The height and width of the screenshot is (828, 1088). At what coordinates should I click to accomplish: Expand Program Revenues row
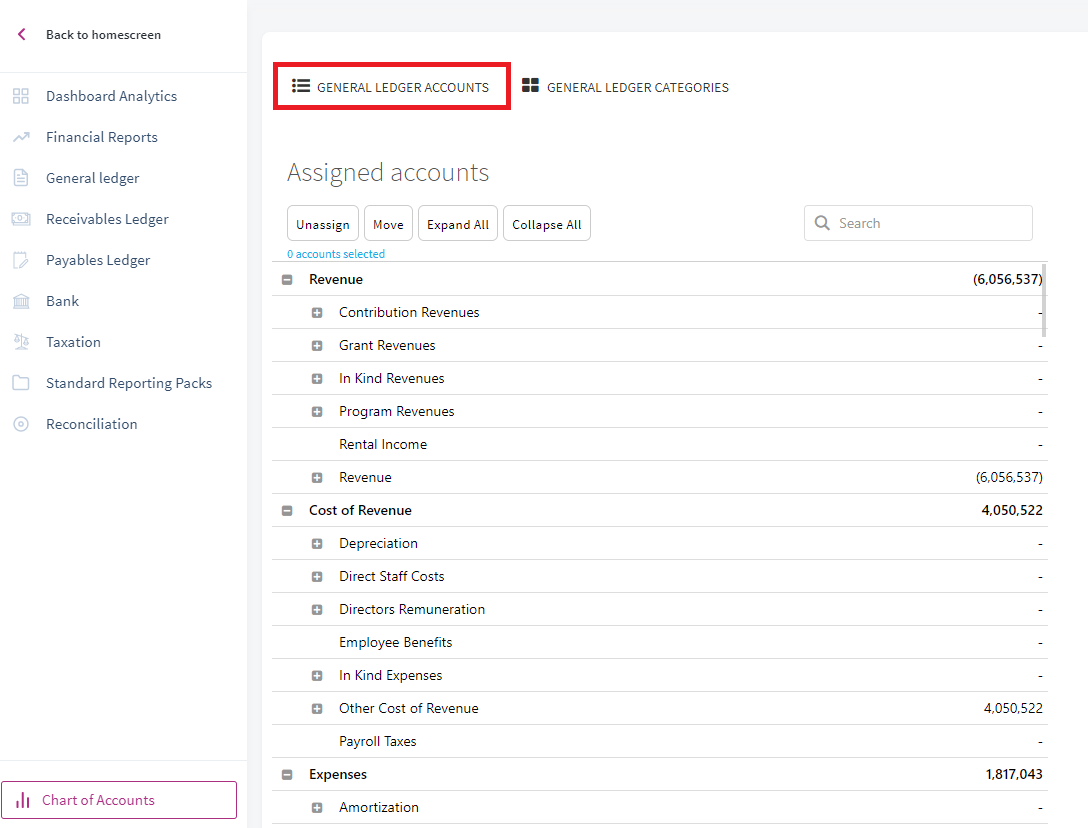coord(317,412)
